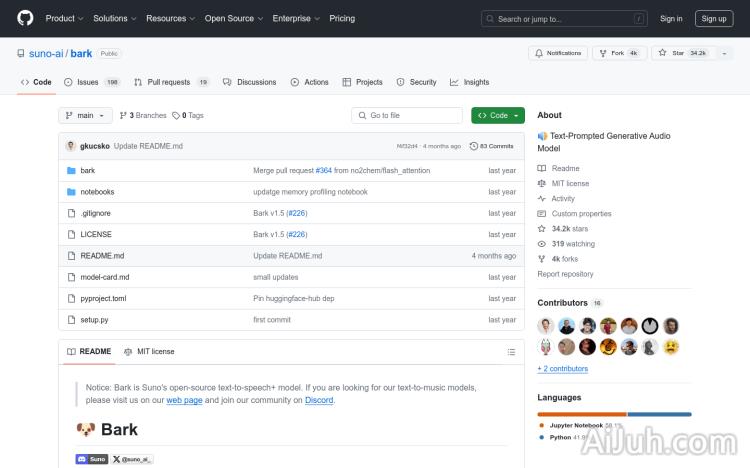Select the MIT license tab
This screenshot has width=750, height=468.
[149, 351]
